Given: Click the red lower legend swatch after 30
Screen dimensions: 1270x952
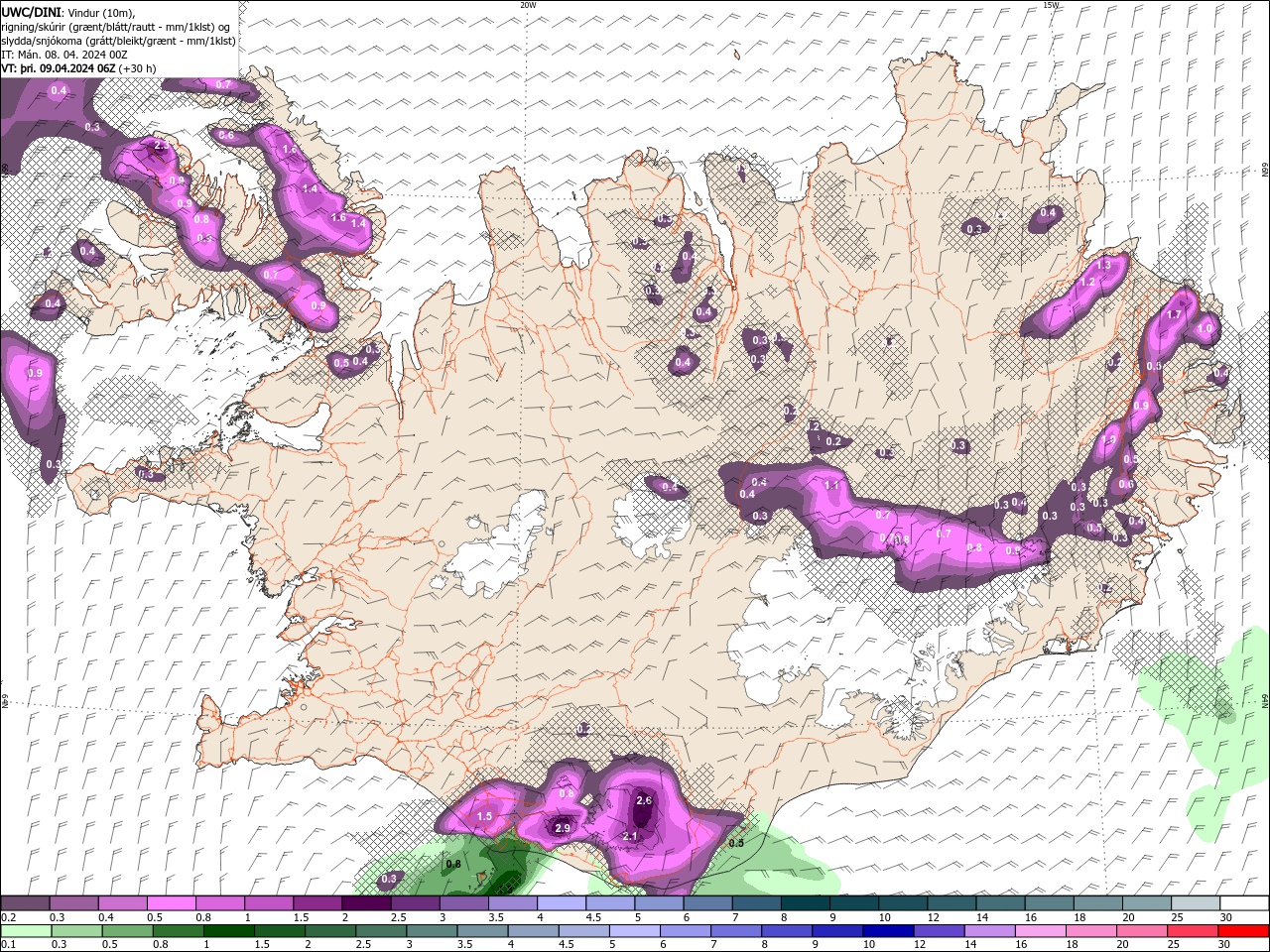Looking at the screenshot, I should (1242, 931).
